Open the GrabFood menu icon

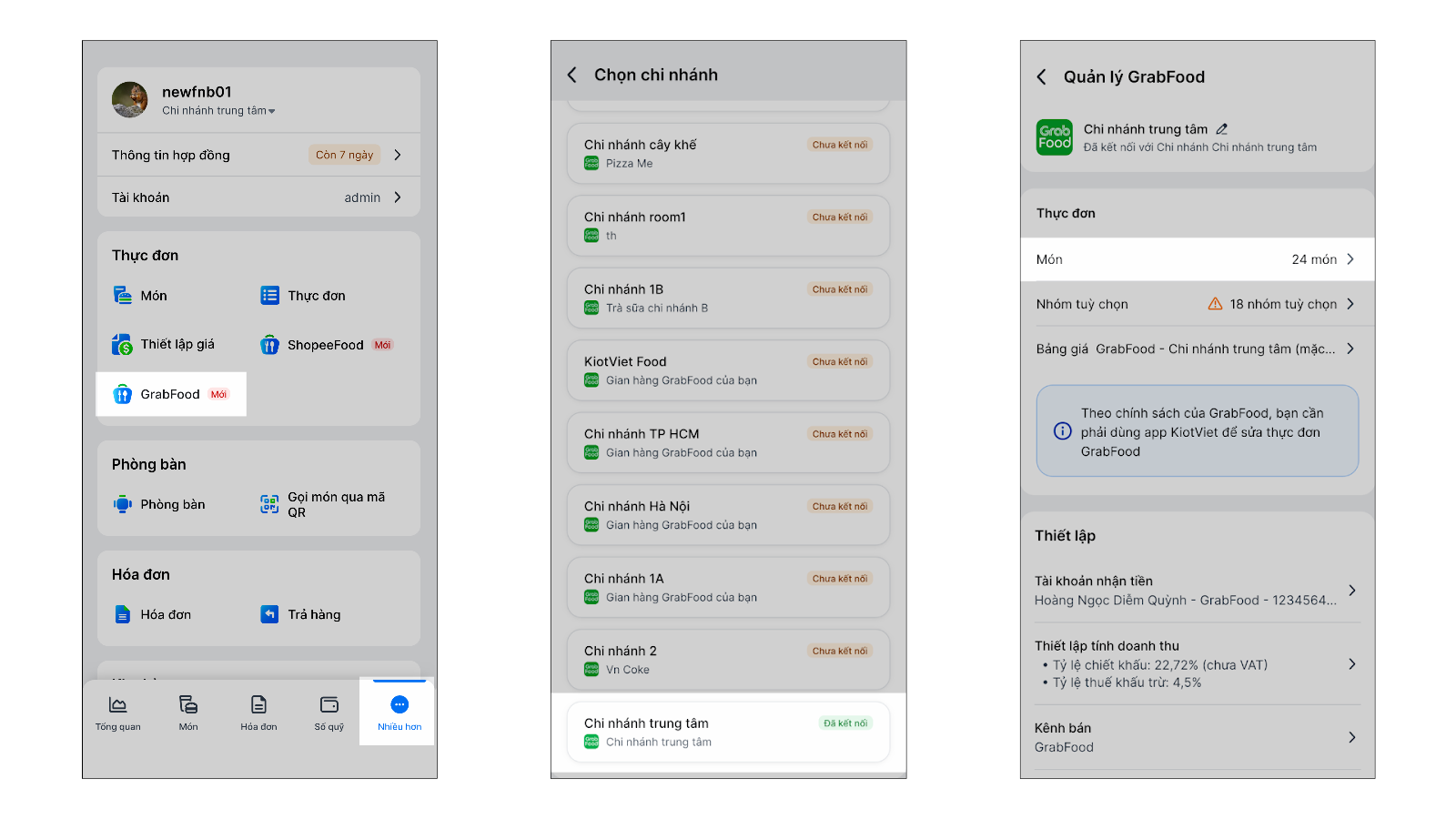tap(122, 394)
